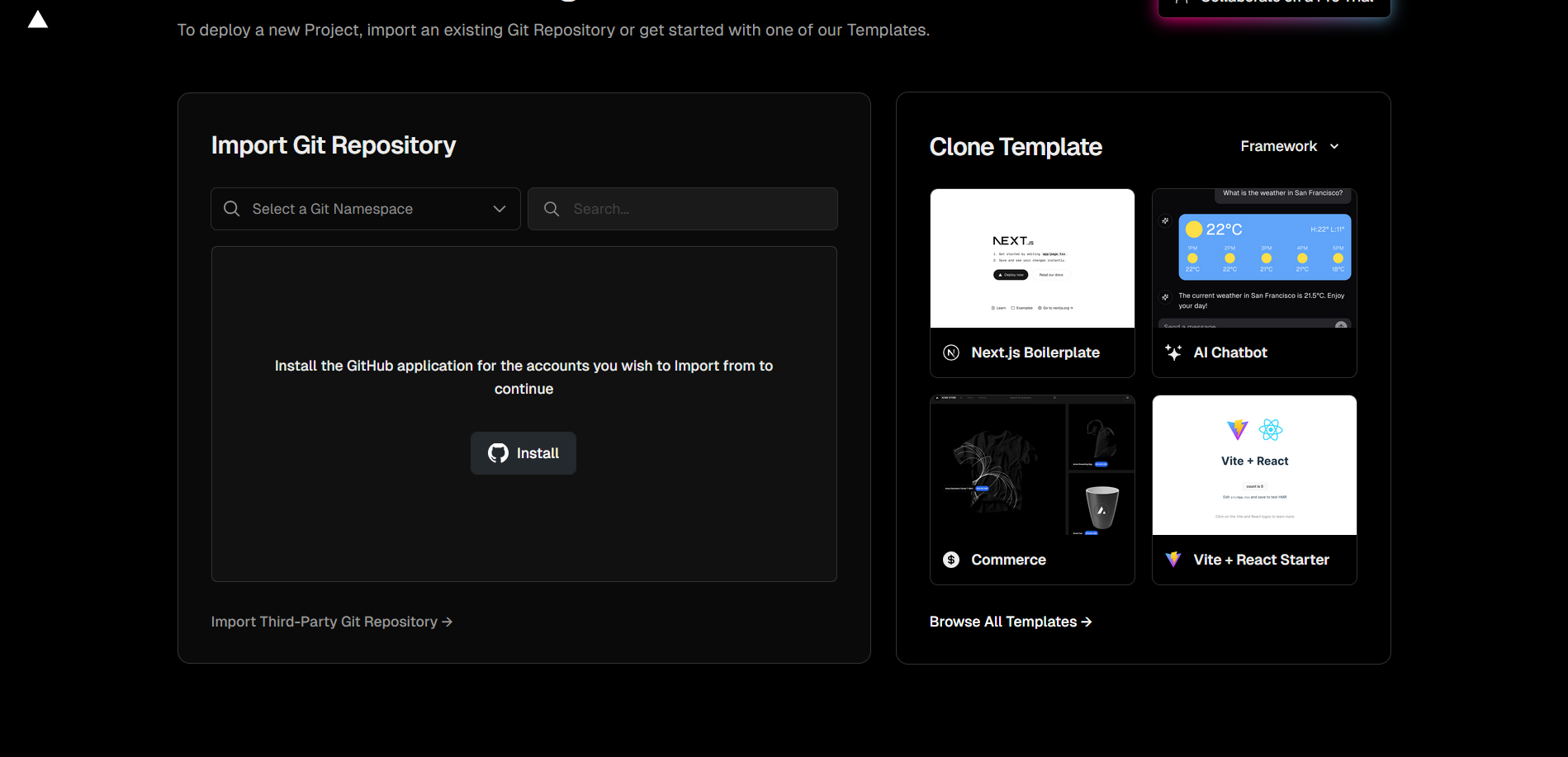Click the Clone Template heading
The width and height of the screenshot is (1568, 757).
[x=1016, y=147]
